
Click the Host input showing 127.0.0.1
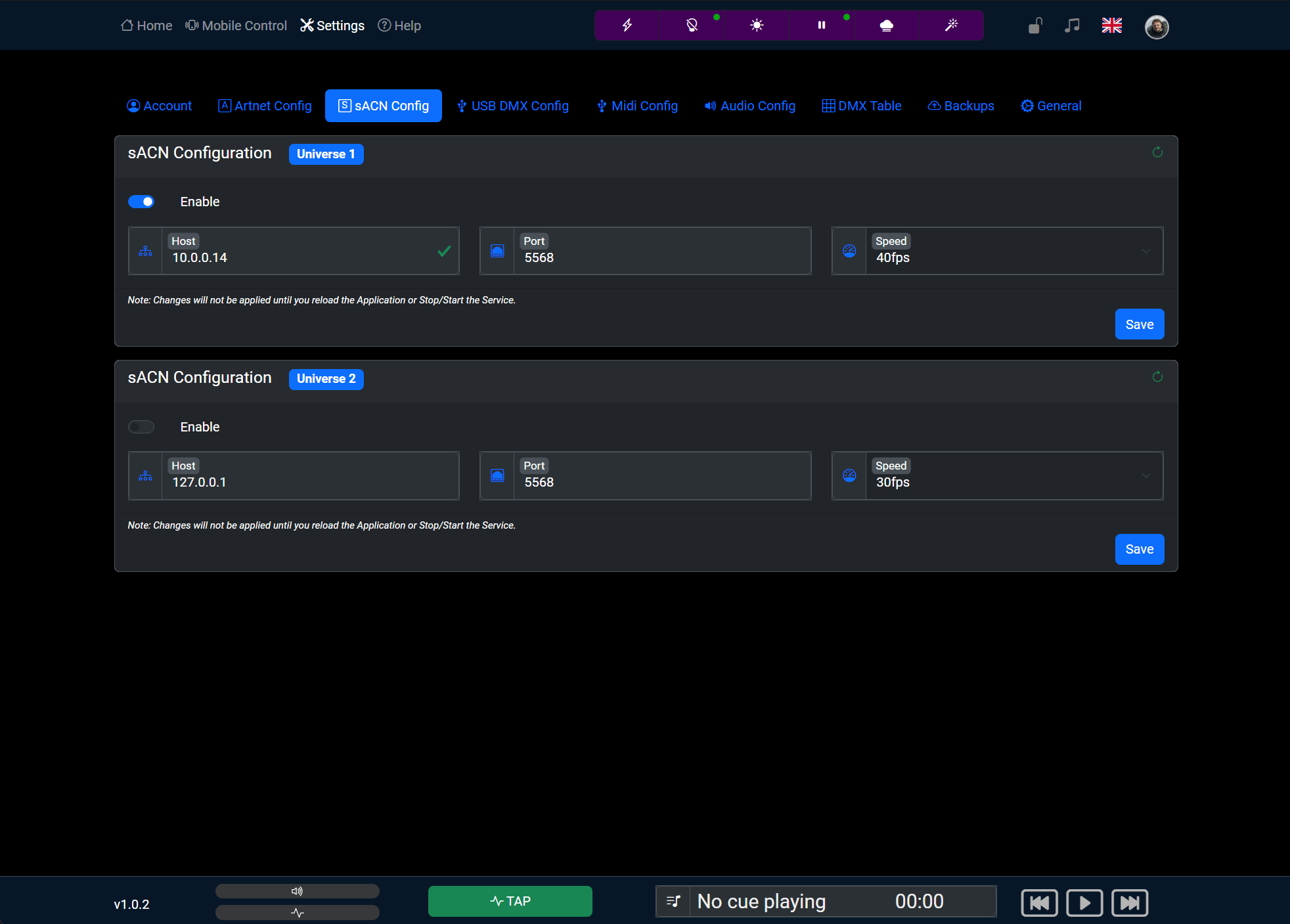309,481
